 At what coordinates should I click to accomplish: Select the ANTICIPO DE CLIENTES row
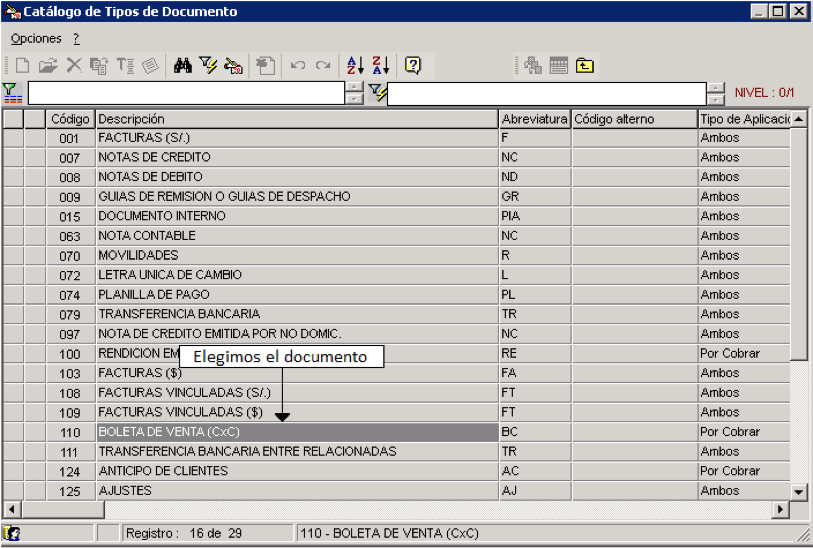[x=397, y=471]
